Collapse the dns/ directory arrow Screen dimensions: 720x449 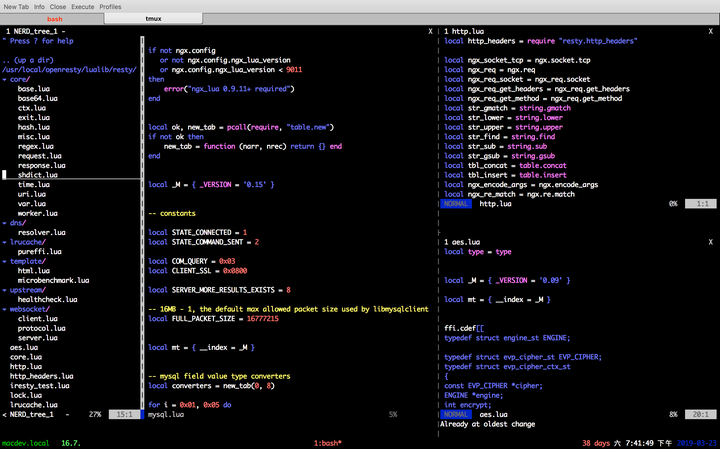(x=4, y=222)
